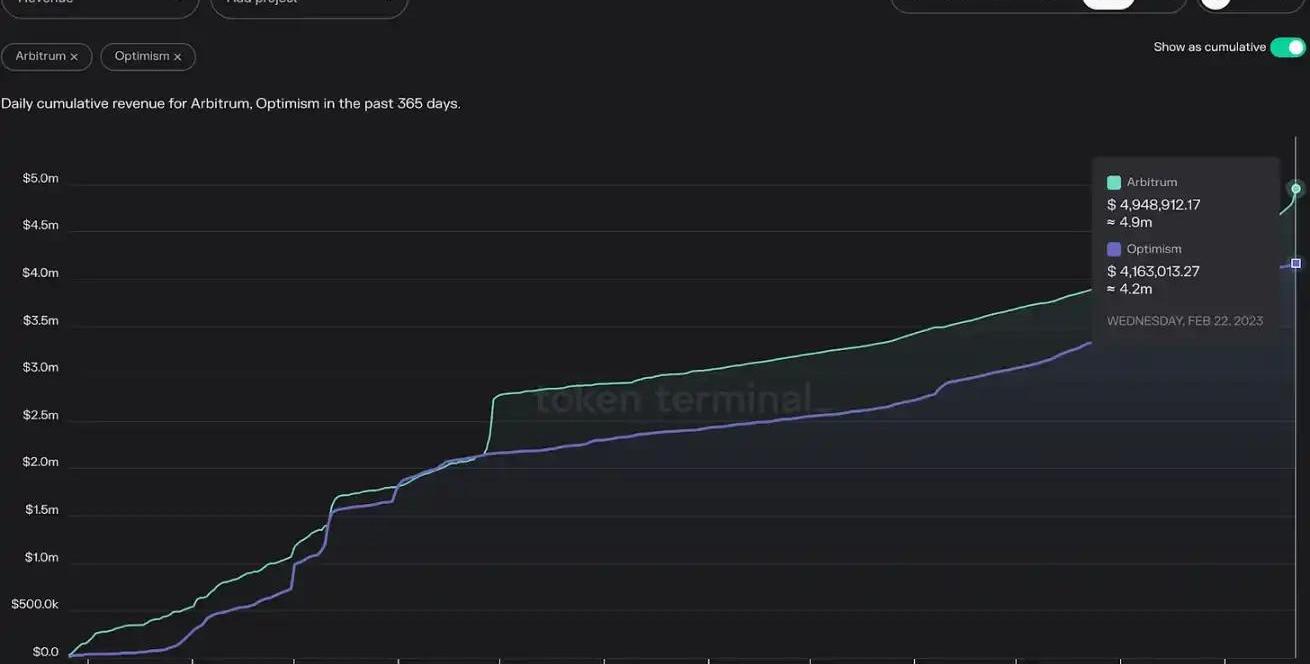Click the "$2.5m" y-axis label

point(41,415)
